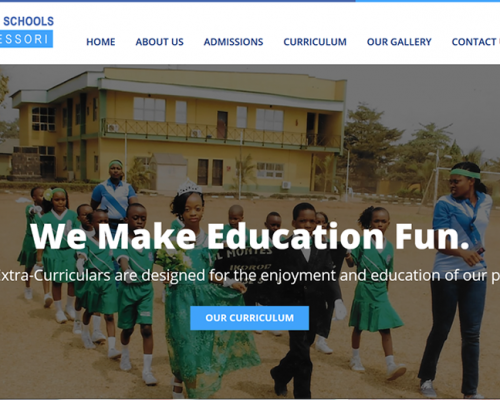This screenshot has width=500, height=400.
Task: Click the blue badge in the site logo
Action: (26, 39)
